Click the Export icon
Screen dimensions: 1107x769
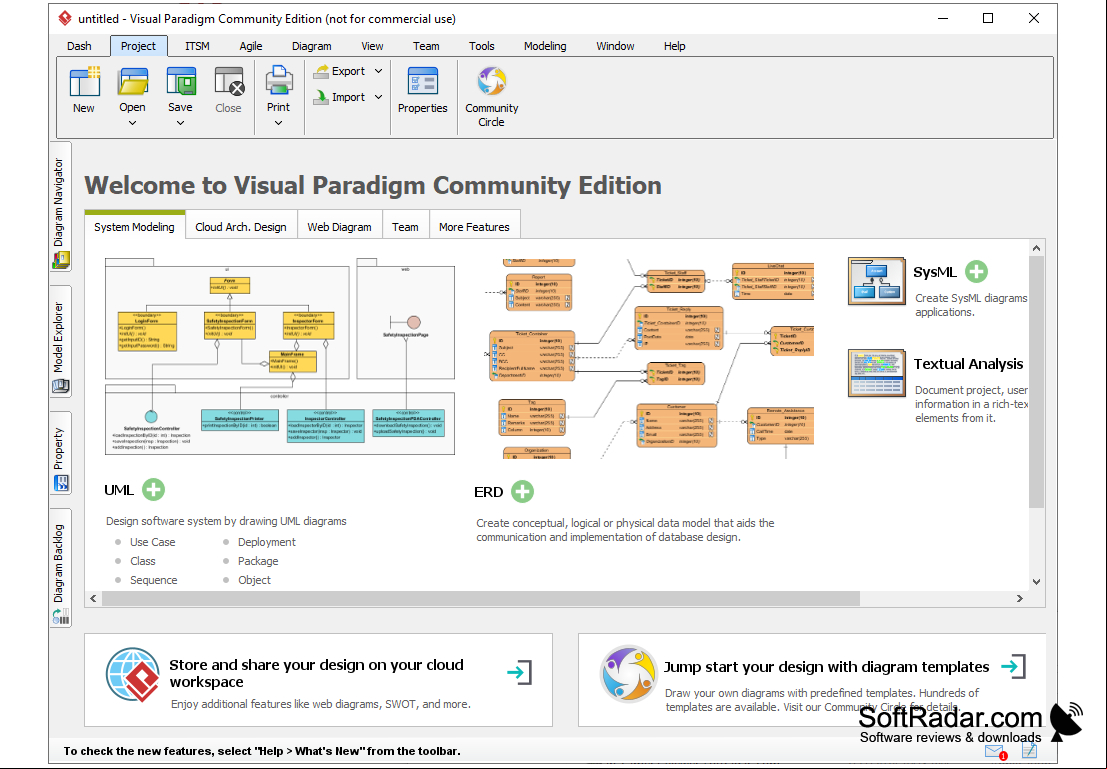(x=321, y=71)
